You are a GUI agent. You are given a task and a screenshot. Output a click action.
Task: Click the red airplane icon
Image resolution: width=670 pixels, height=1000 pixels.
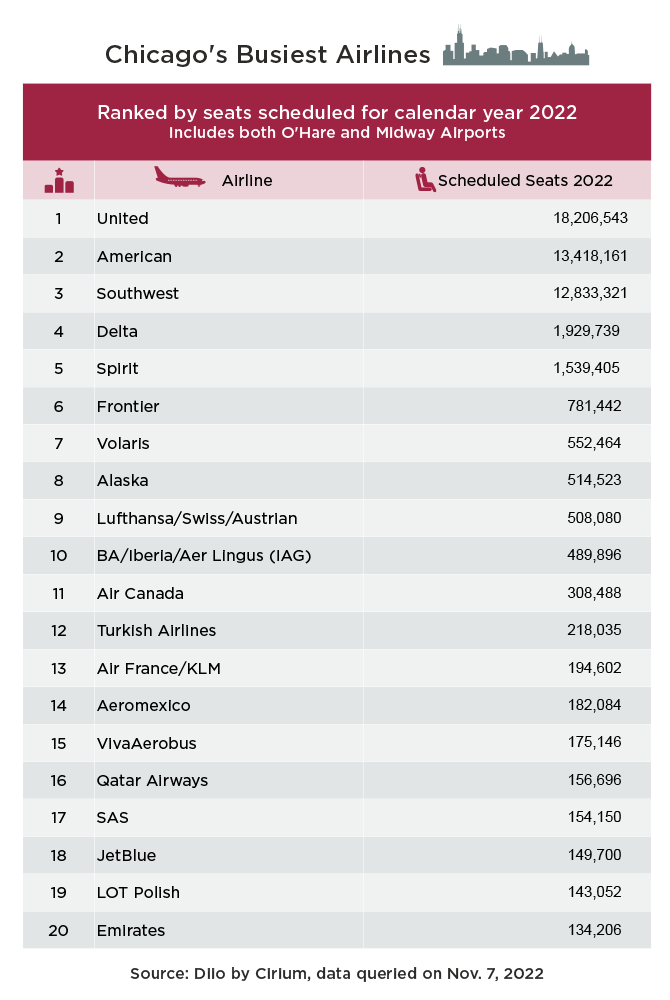(180, 177)
